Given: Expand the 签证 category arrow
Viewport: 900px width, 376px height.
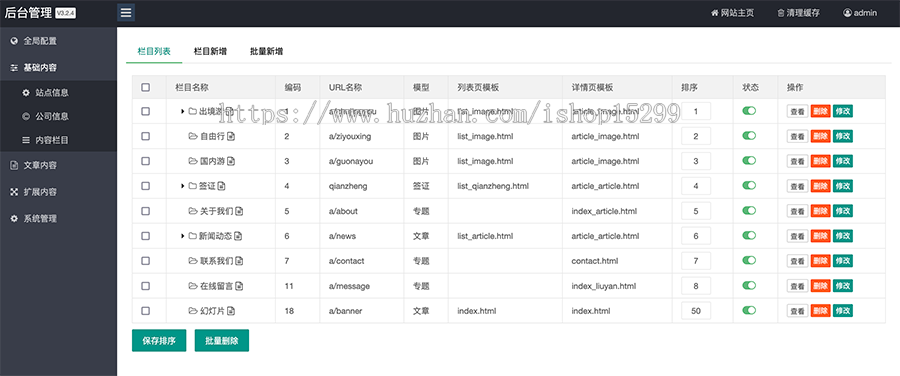Looking at the screenshot, I should [183, 186].
